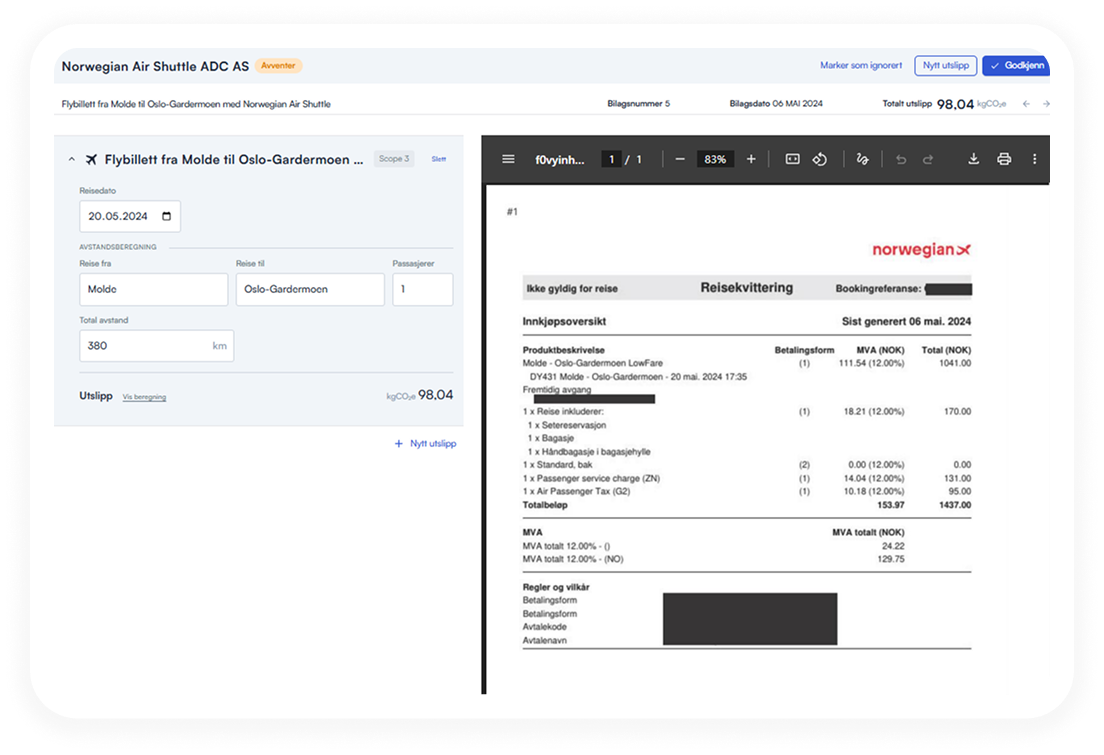Click the Slett link to delete emission
This screenshot has height=755, width=1104.
439,159
